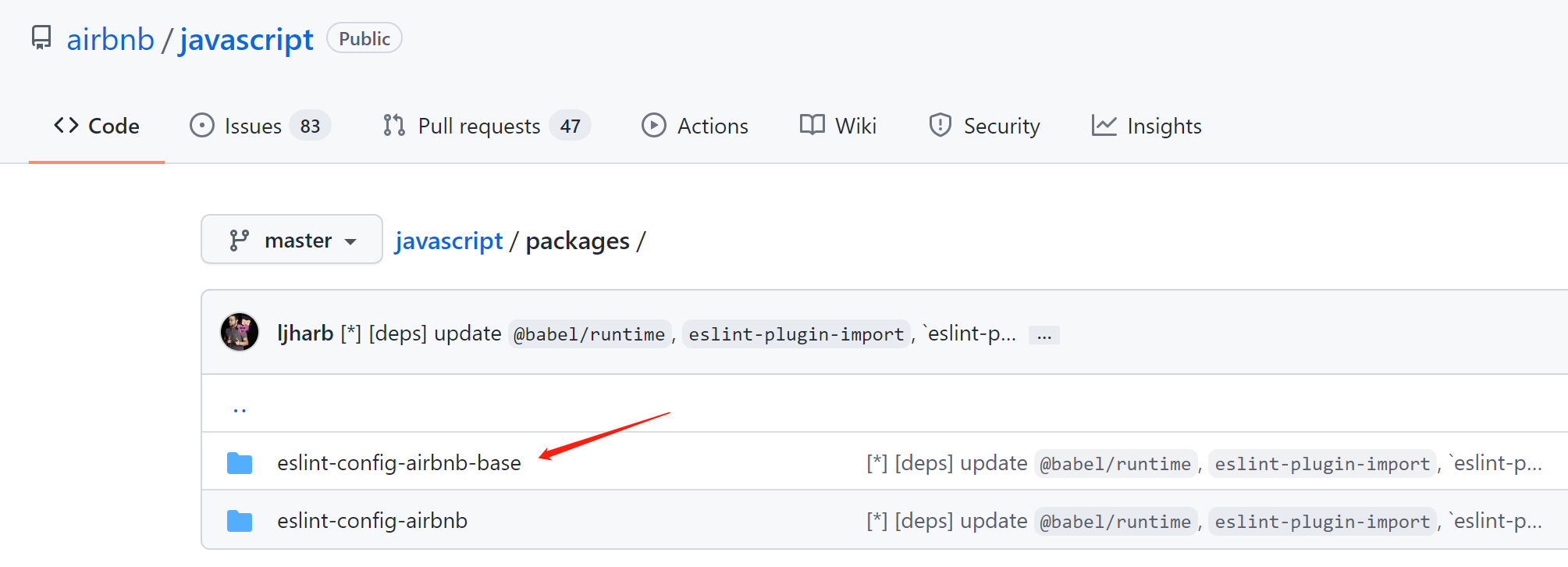Click the Issues count badge 83

(x=310, y=126)
